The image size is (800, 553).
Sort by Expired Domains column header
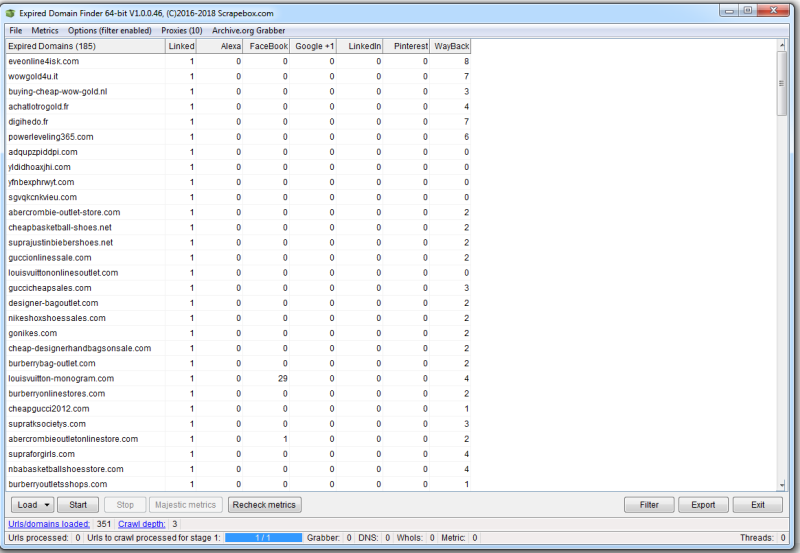[x=86, y=46]
